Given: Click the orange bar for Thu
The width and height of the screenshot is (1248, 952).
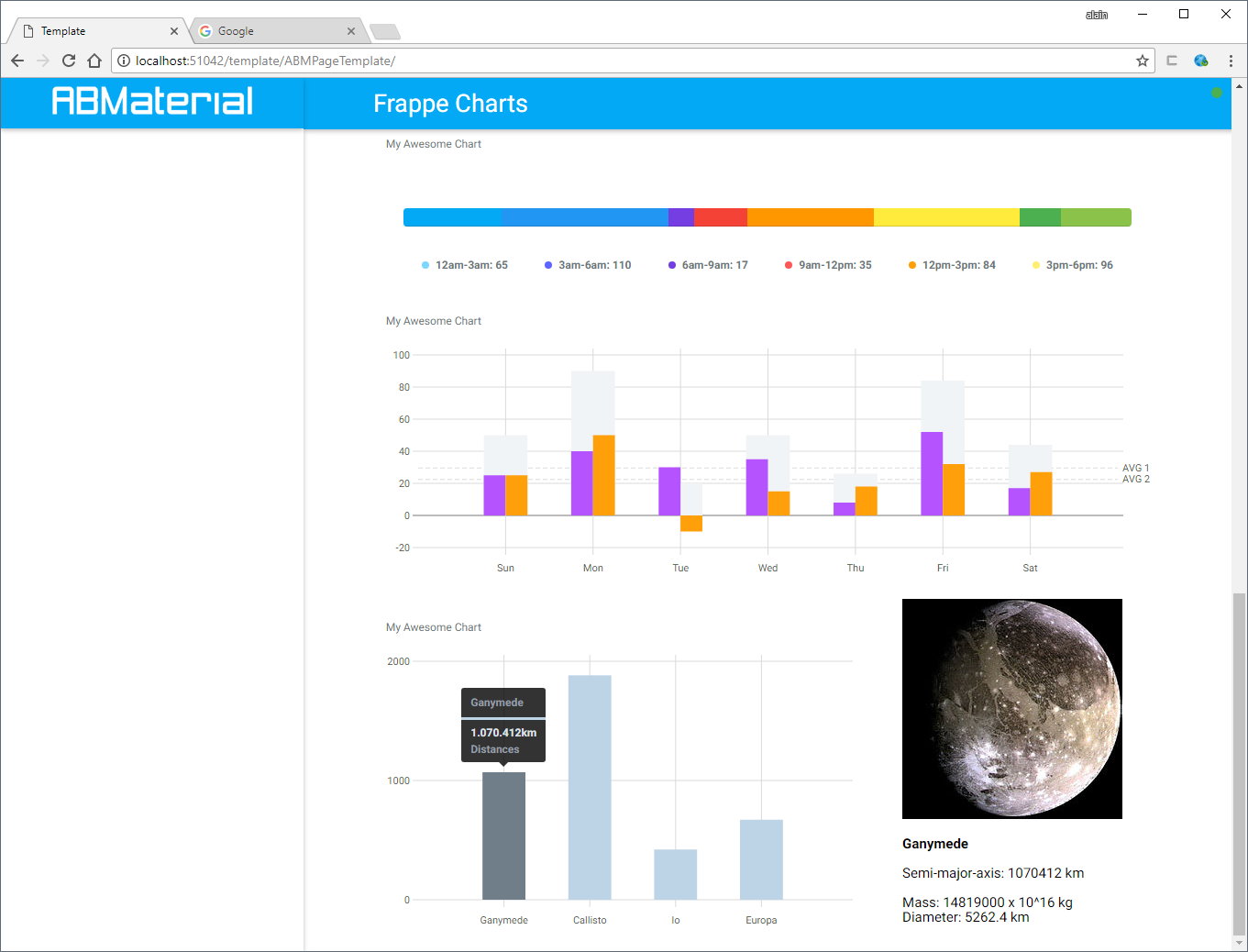Looking at the screenshot, I should [867, 501].
